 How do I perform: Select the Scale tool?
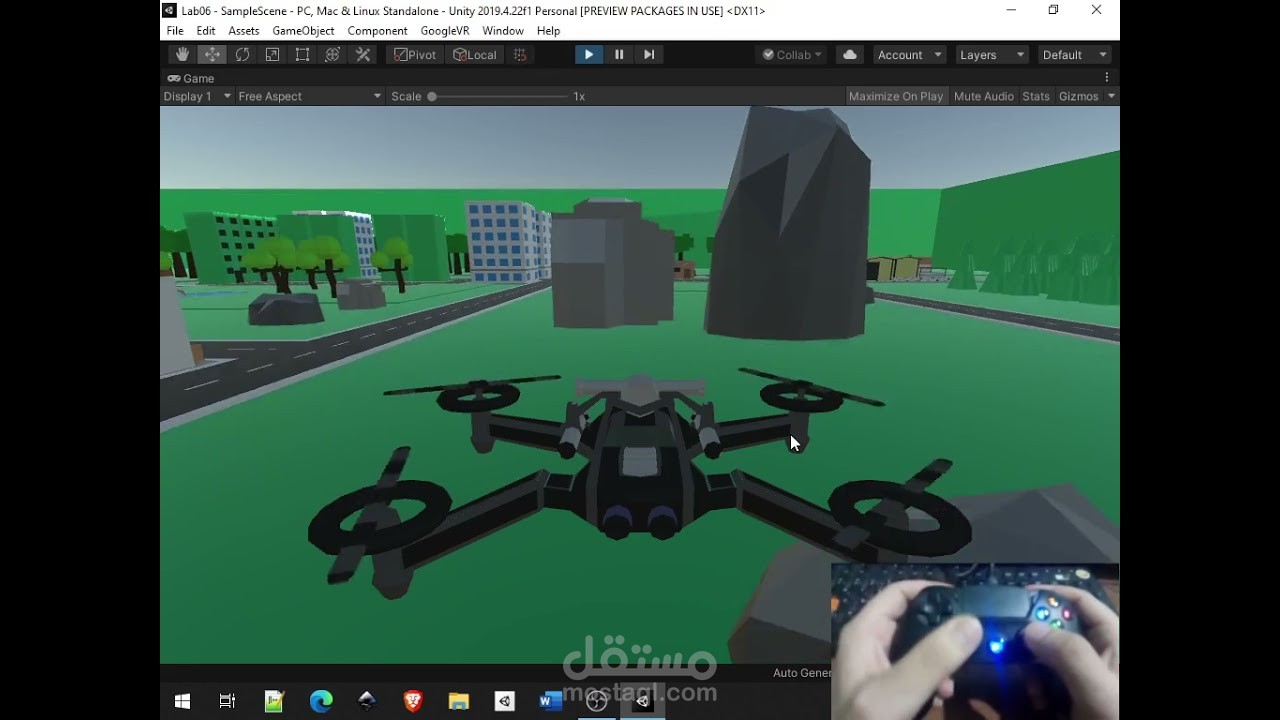coord(272,54)
